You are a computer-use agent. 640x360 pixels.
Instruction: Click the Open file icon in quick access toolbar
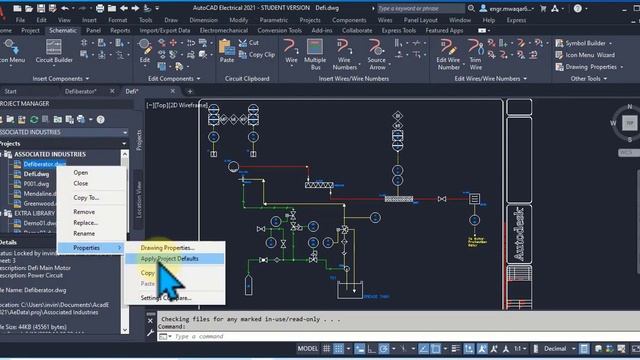29,8
